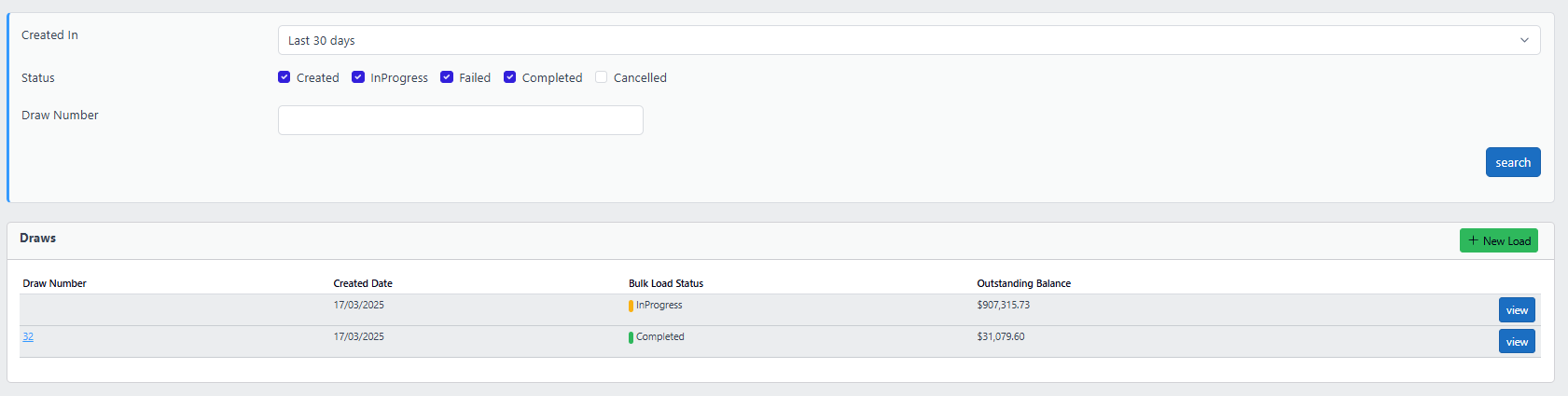1568x396 pixels.
Task: Click the Created Date column header
Action: (x=363, y=283)
